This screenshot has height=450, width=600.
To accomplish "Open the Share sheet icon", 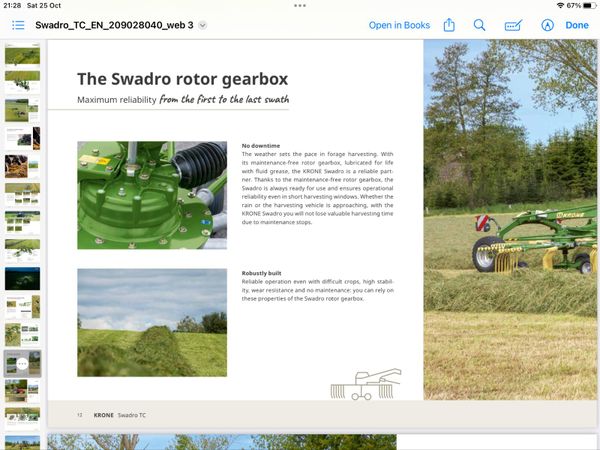I will [x=449, y=25].
